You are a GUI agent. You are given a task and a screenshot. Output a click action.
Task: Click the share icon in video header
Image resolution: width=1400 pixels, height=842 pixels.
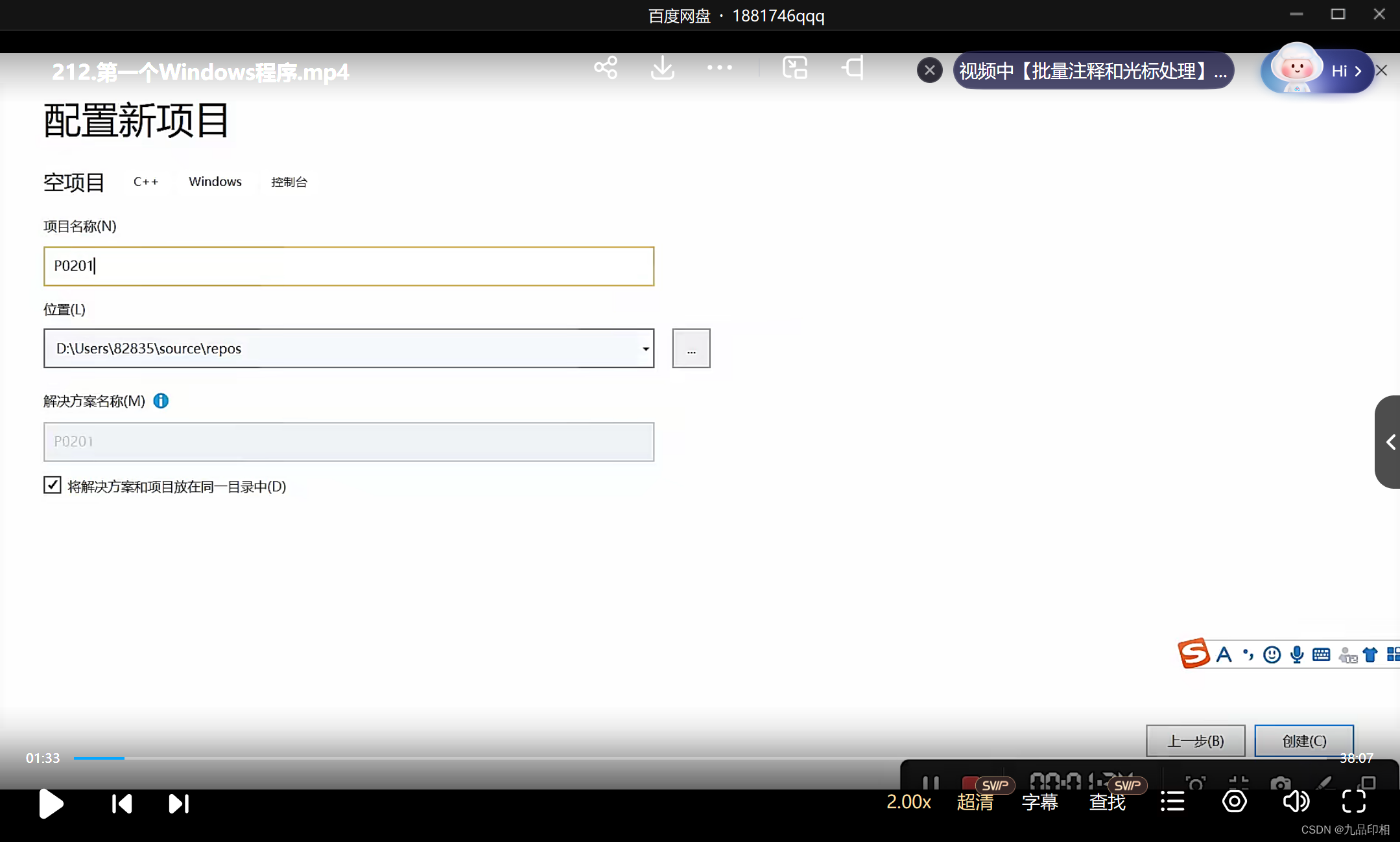click(606, 68)
